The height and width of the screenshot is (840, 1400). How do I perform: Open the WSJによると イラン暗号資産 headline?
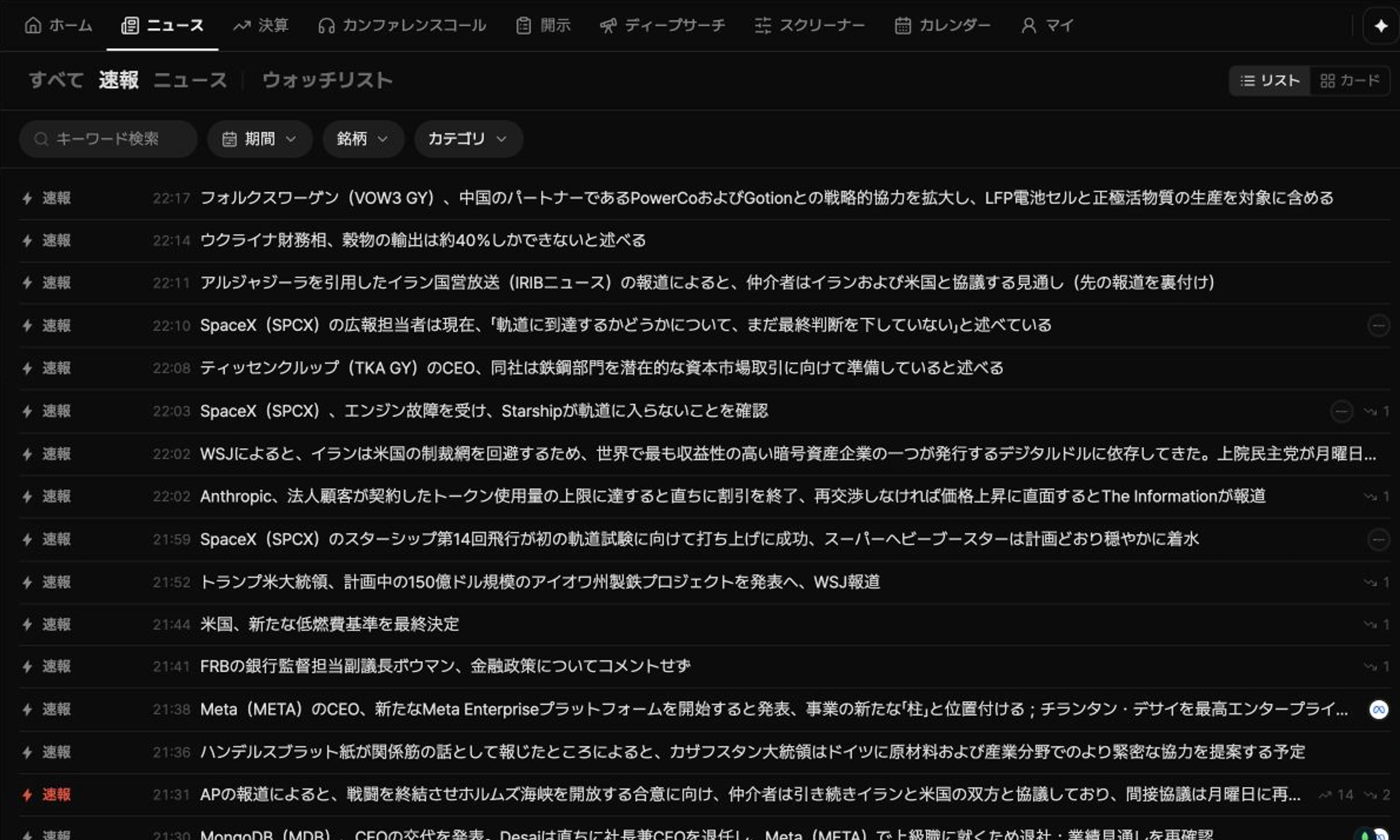pos(788,454)
